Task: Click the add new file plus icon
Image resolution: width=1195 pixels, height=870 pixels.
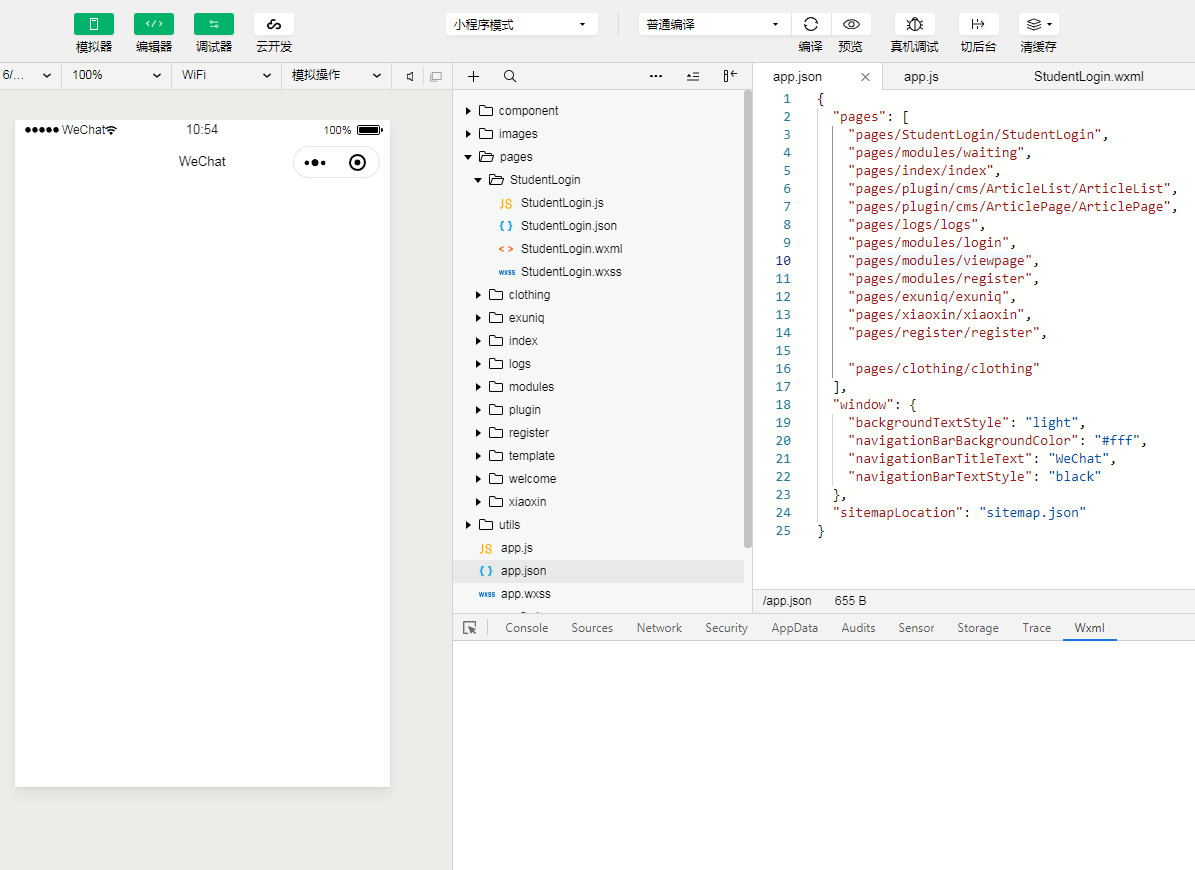Action: tap(473, 76)
